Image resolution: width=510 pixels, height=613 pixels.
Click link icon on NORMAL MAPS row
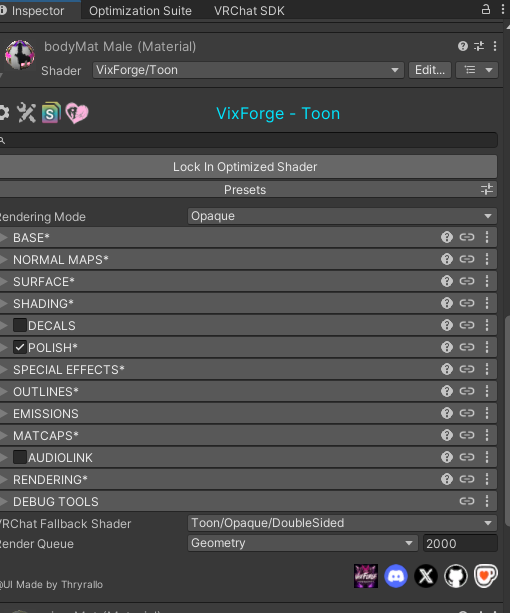tap(467, 259)
